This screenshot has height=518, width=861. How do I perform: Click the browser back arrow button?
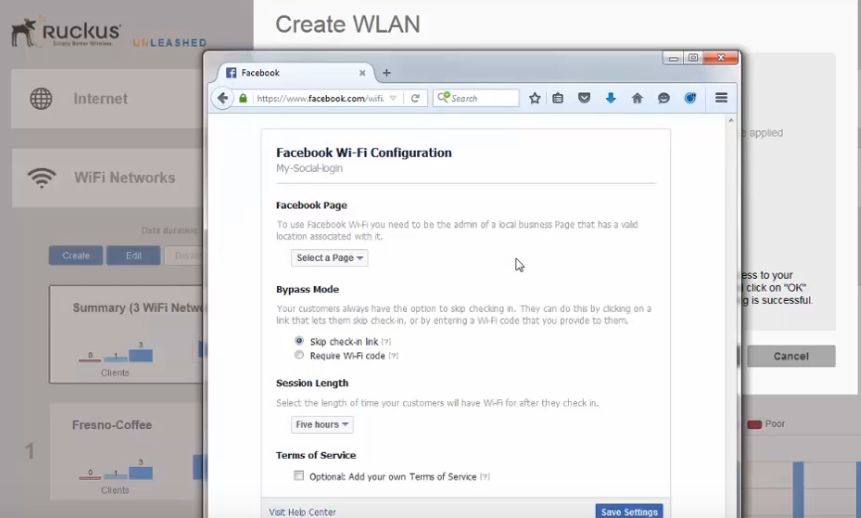pyautogui.click(x=223, y=98)
